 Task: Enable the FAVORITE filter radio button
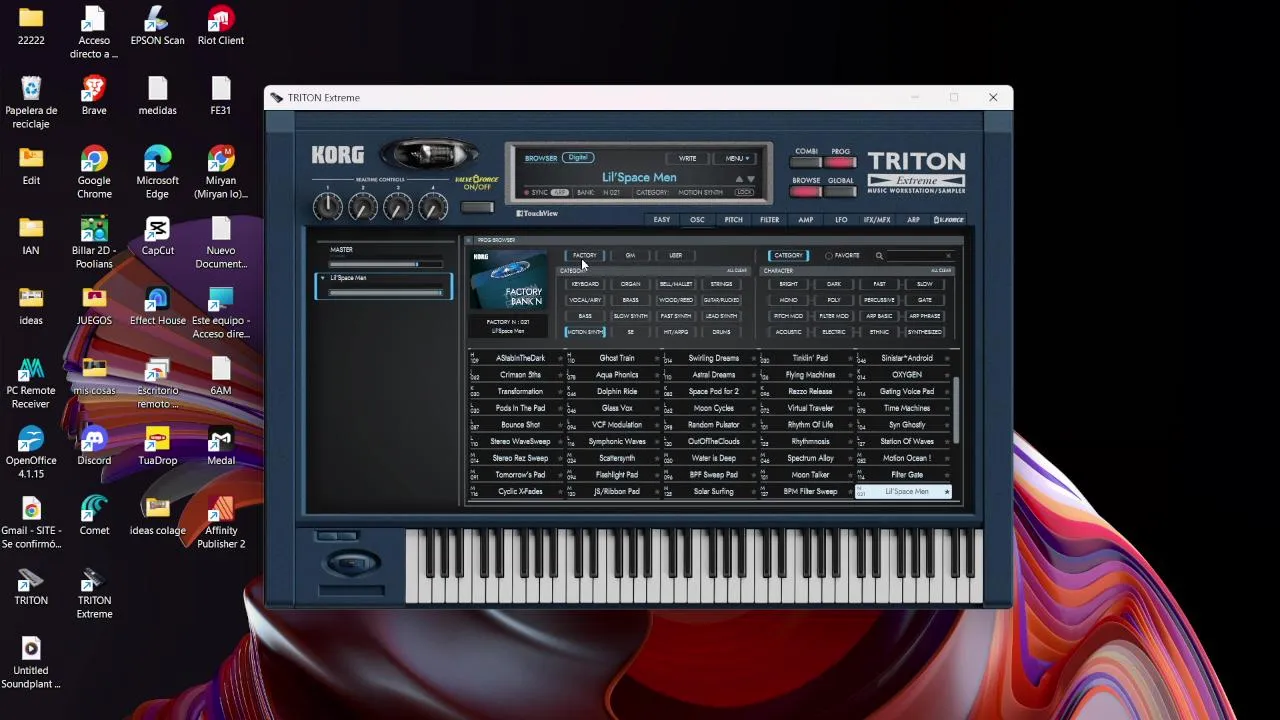click(829, 256)
